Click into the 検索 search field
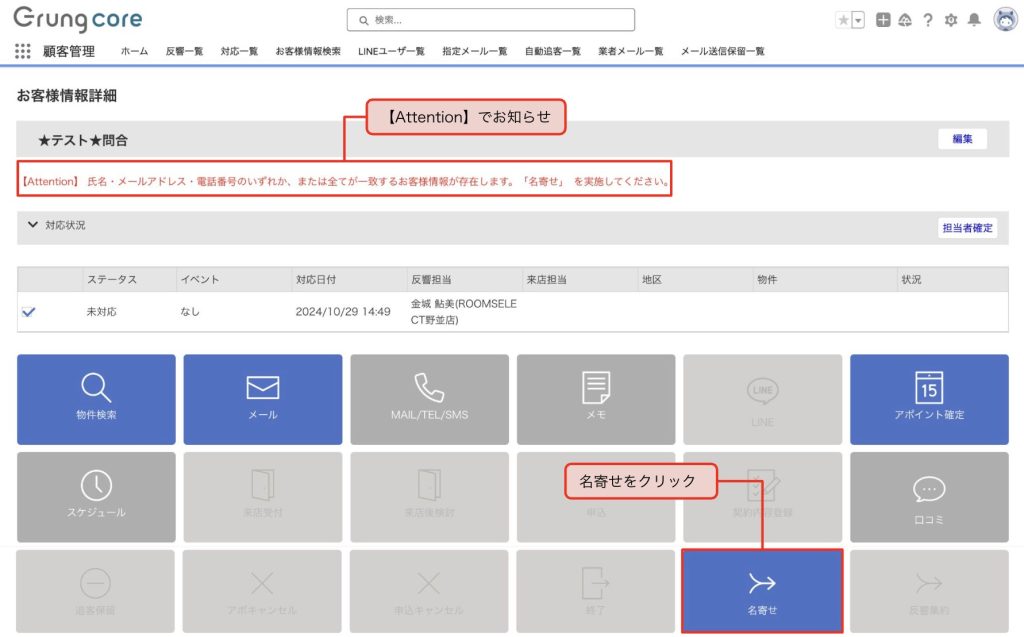1024x637 pixels. pyautogui.click(x=490, y=20)
